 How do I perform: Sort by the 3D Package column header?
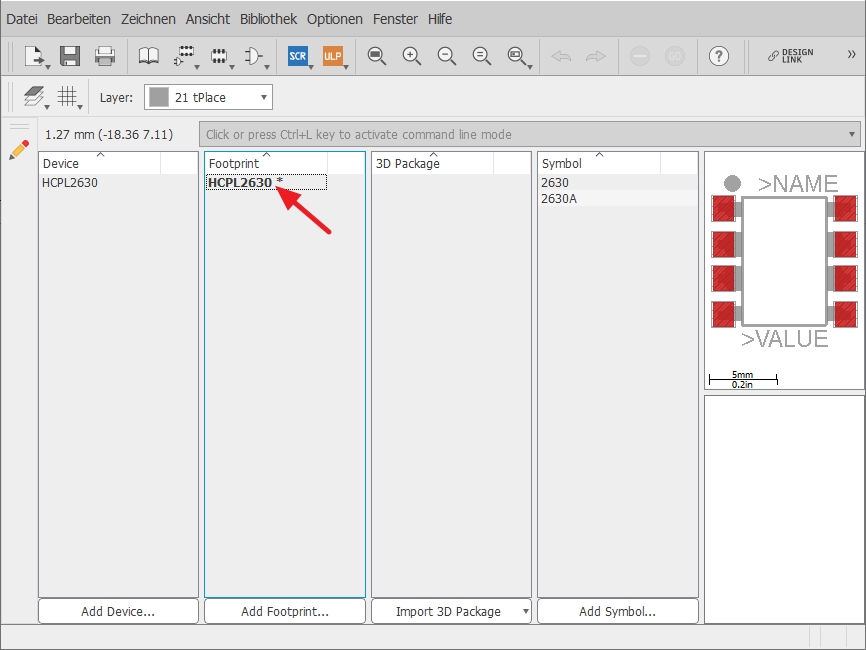432,163
